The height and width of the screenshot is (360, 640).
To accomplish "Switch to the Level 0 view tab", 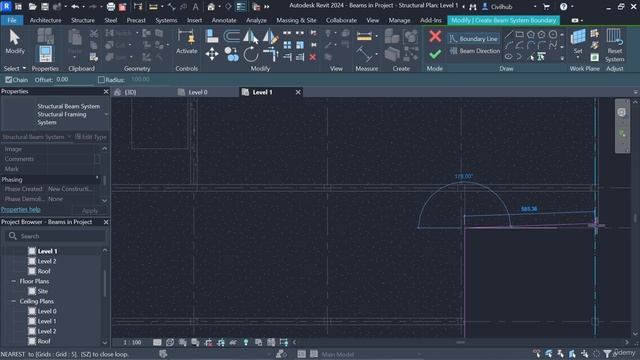I will [x=198, y=92].
